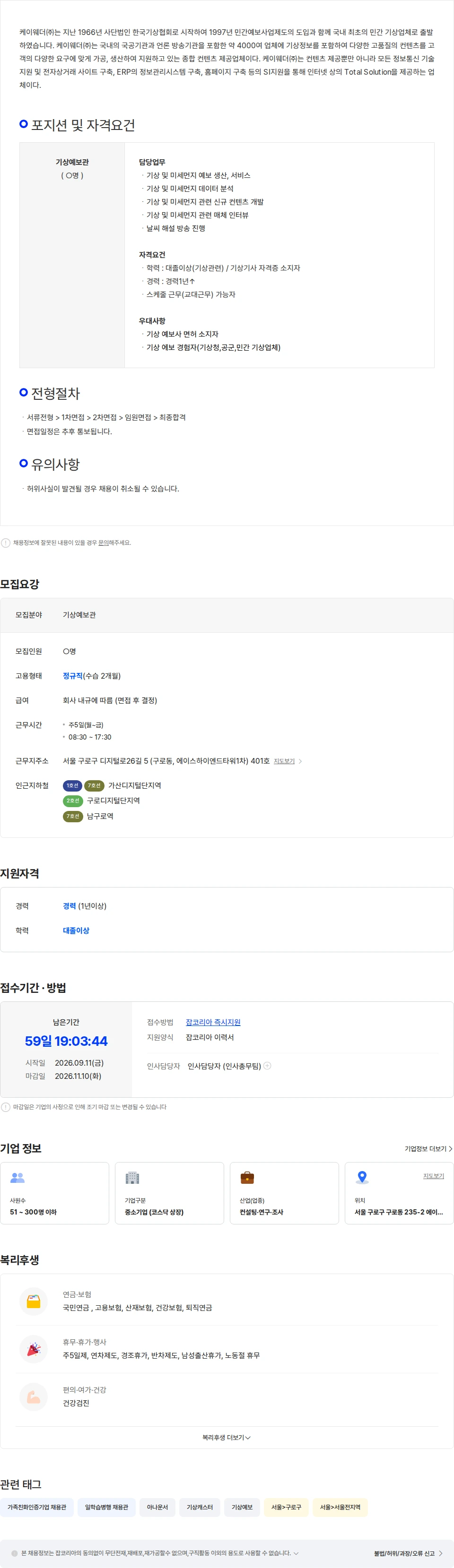Click the 연금·보험 benefits icon
The height and width of the screenshot is (1568, 454).
(x=34, y=1301)
